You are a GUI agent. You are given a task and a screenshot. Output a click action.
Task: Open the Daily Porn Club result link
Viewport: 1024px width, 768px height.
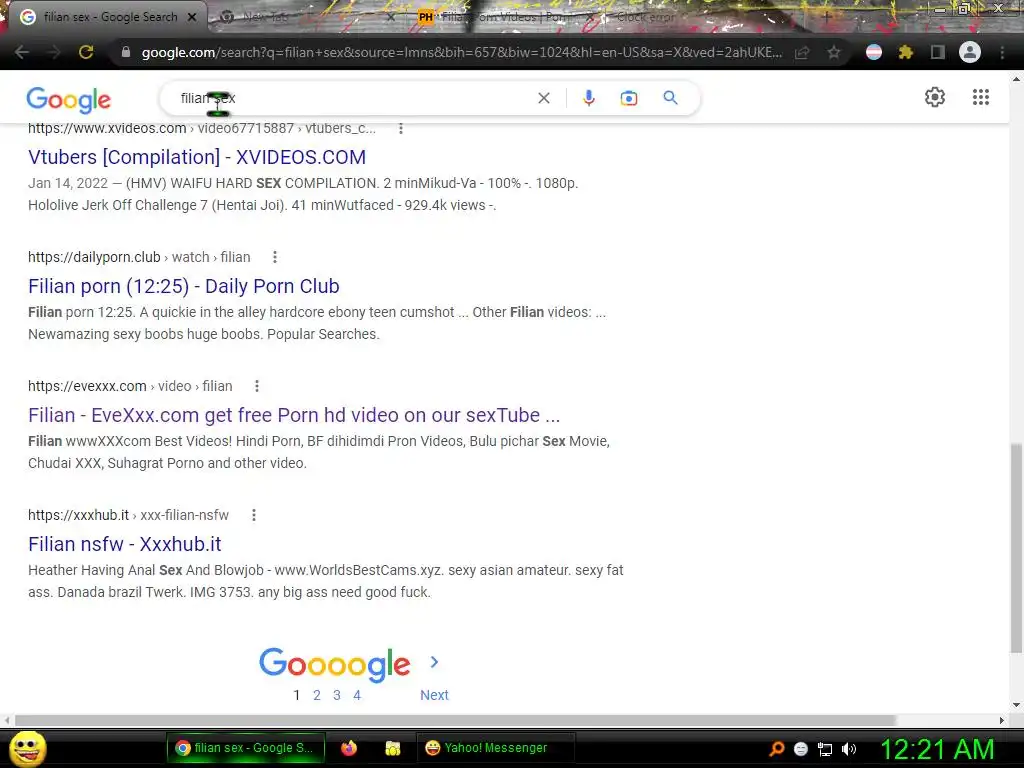(x=184, y=286)
